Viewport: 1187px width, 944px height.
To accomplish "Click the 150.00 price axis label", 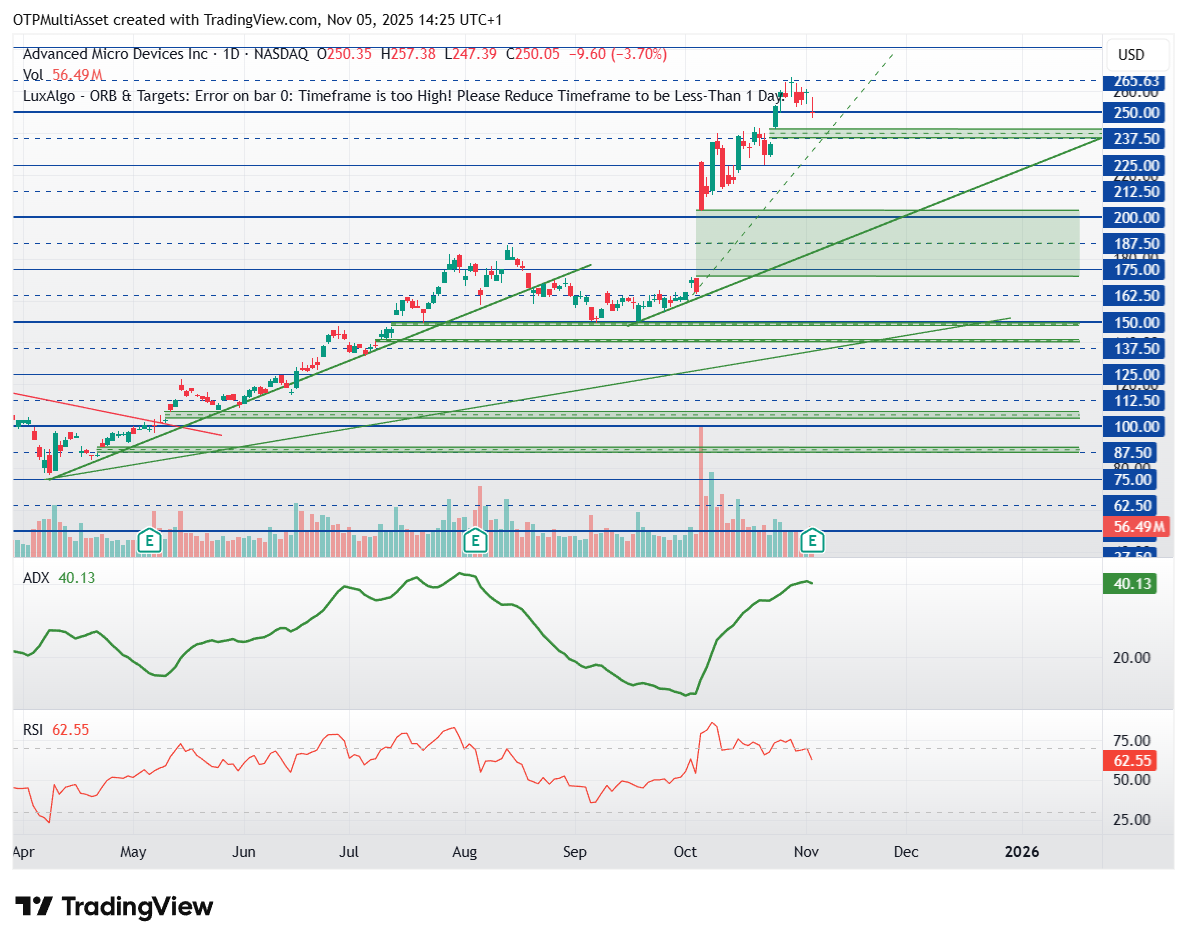I will click(x=1130, y=323).
